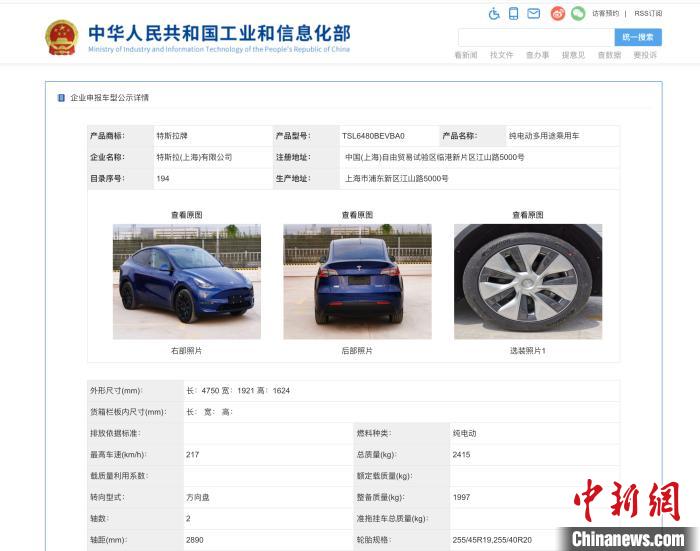This screenshot has width=700, height=551.
Task: Open the 提意见 menu item
Action: point(573,55)
